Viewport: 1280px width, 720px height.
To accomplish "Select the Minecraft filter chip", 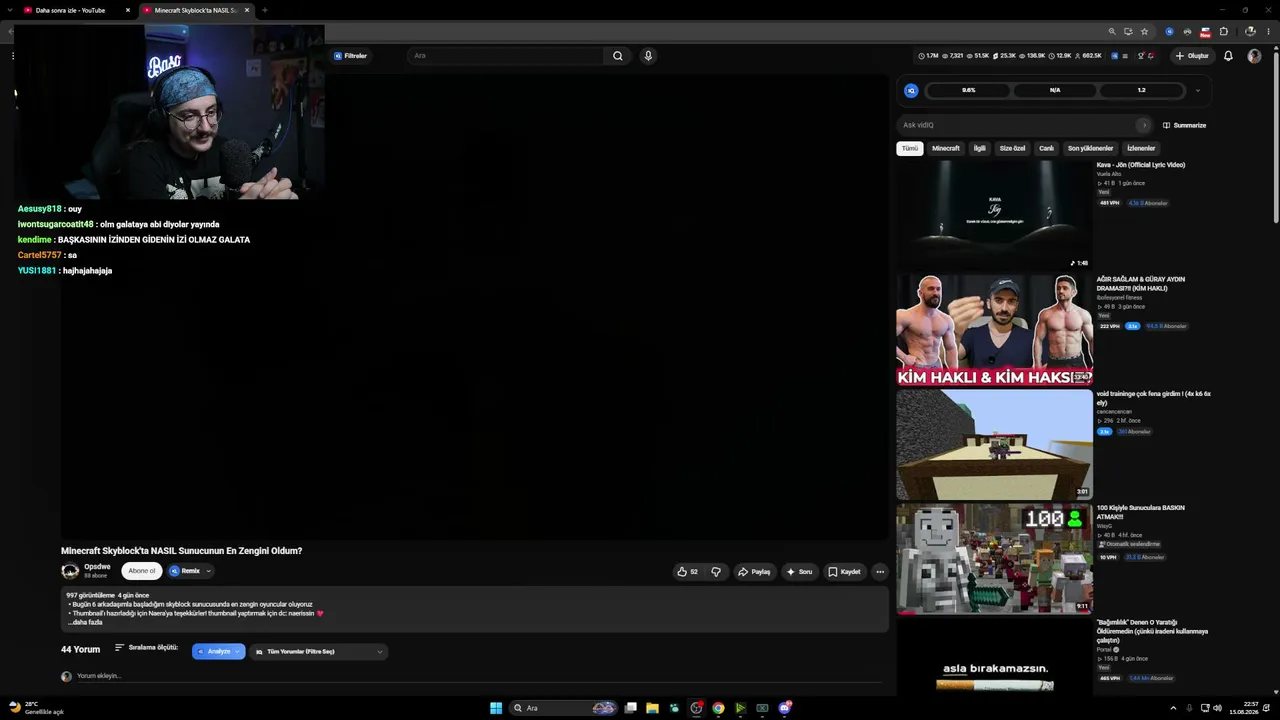I will click(x=946, y=148).
